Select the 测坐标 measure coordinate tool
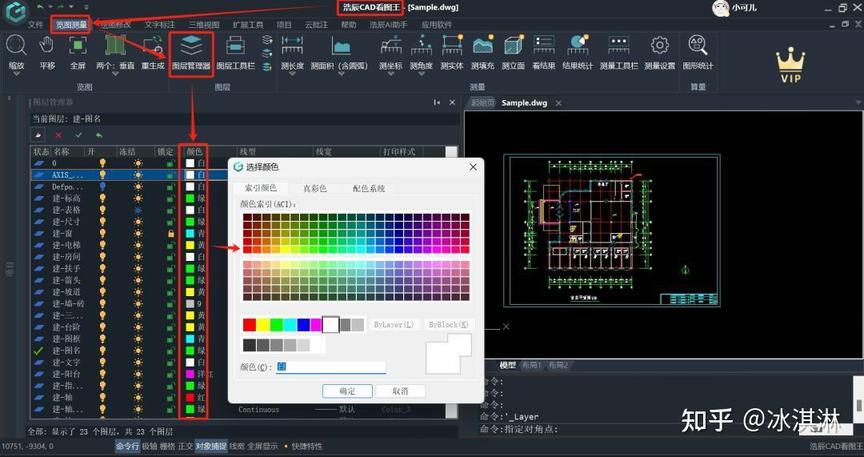The height and width of the screenshot is (457, 864). coord(391,45)
